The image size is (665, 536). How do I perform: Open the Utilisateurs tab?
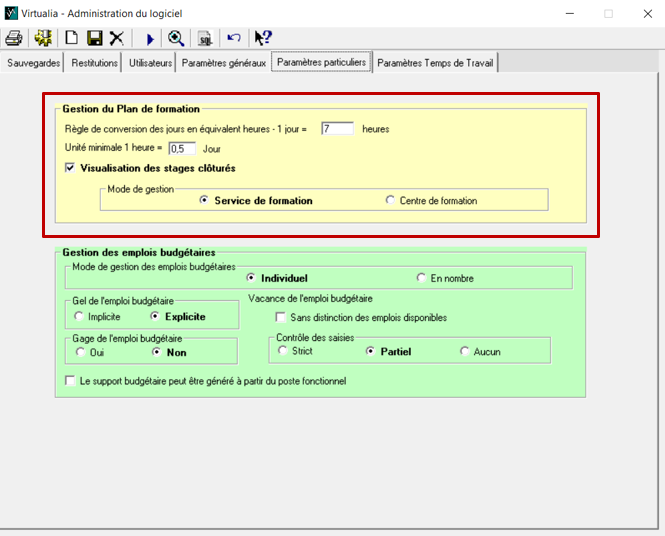coord(150,63)
